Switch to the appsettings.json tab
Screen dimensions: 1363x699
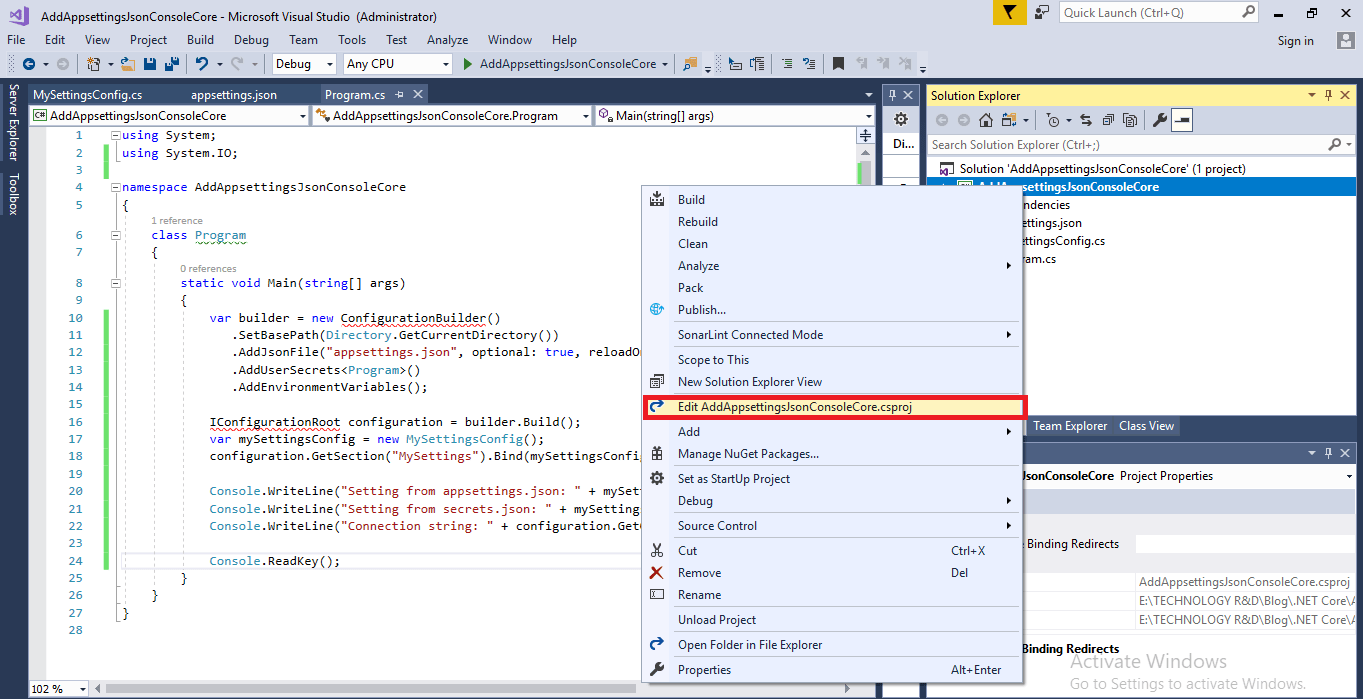click(x=234, y=95)
